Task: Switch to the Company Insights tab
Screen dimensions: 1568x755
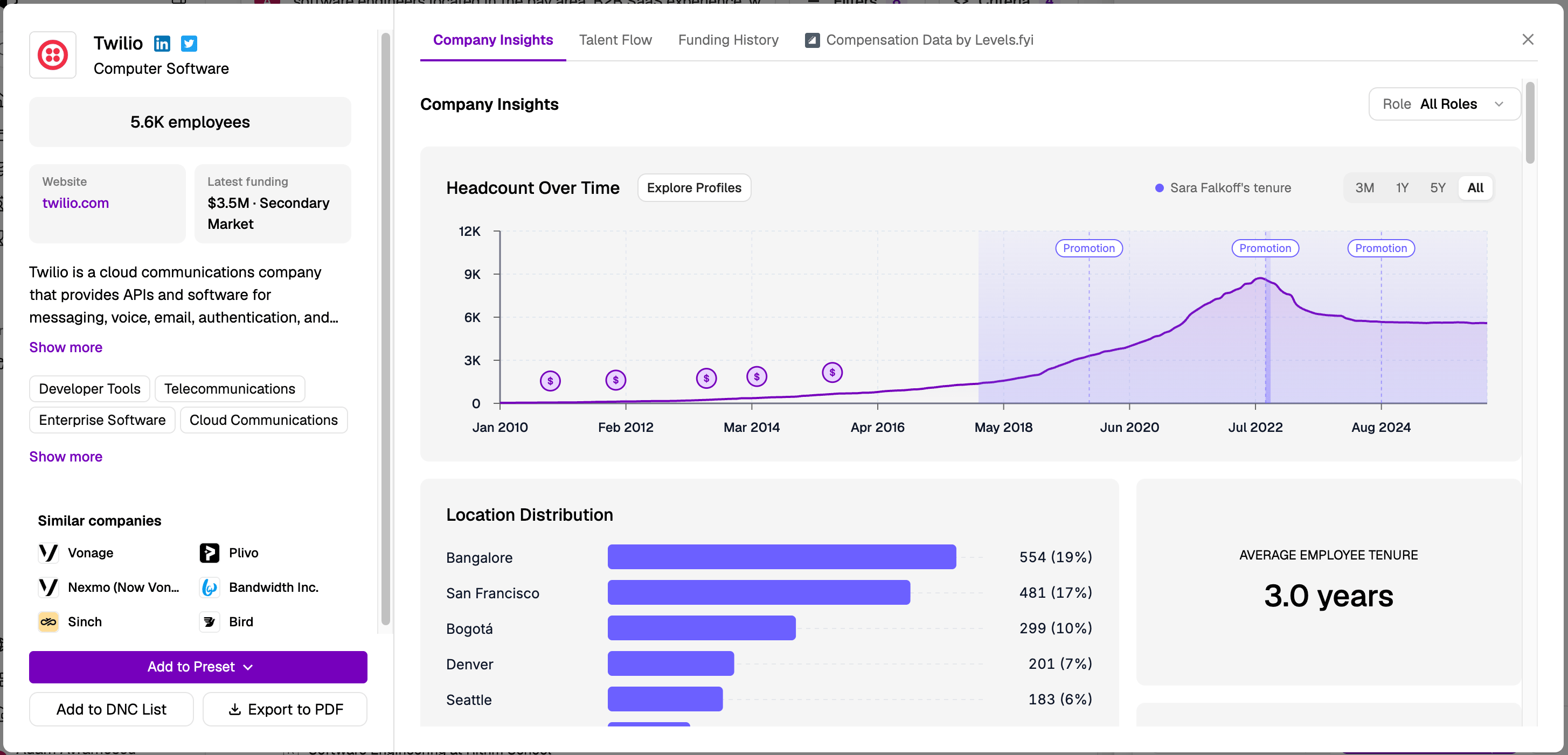Action: pyautogui.click(x=493, y=40)
